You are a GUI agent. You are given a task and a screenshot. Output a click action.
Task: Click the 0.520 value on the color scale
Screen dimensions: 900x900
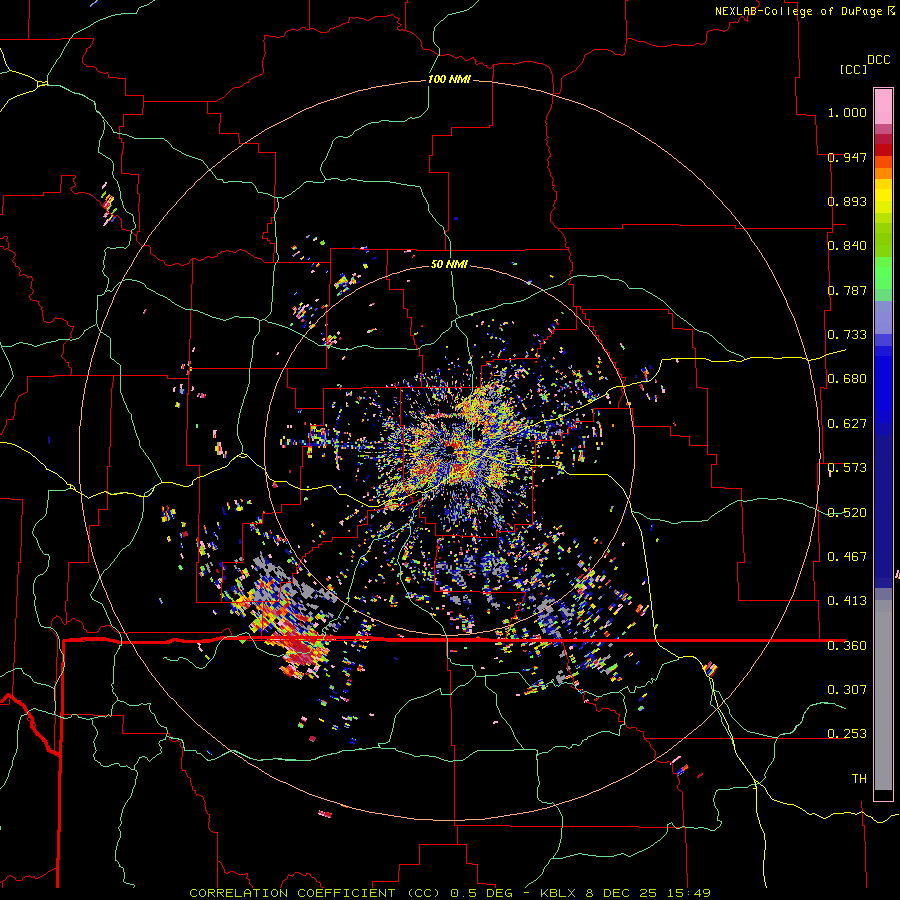tap(847, 513)
